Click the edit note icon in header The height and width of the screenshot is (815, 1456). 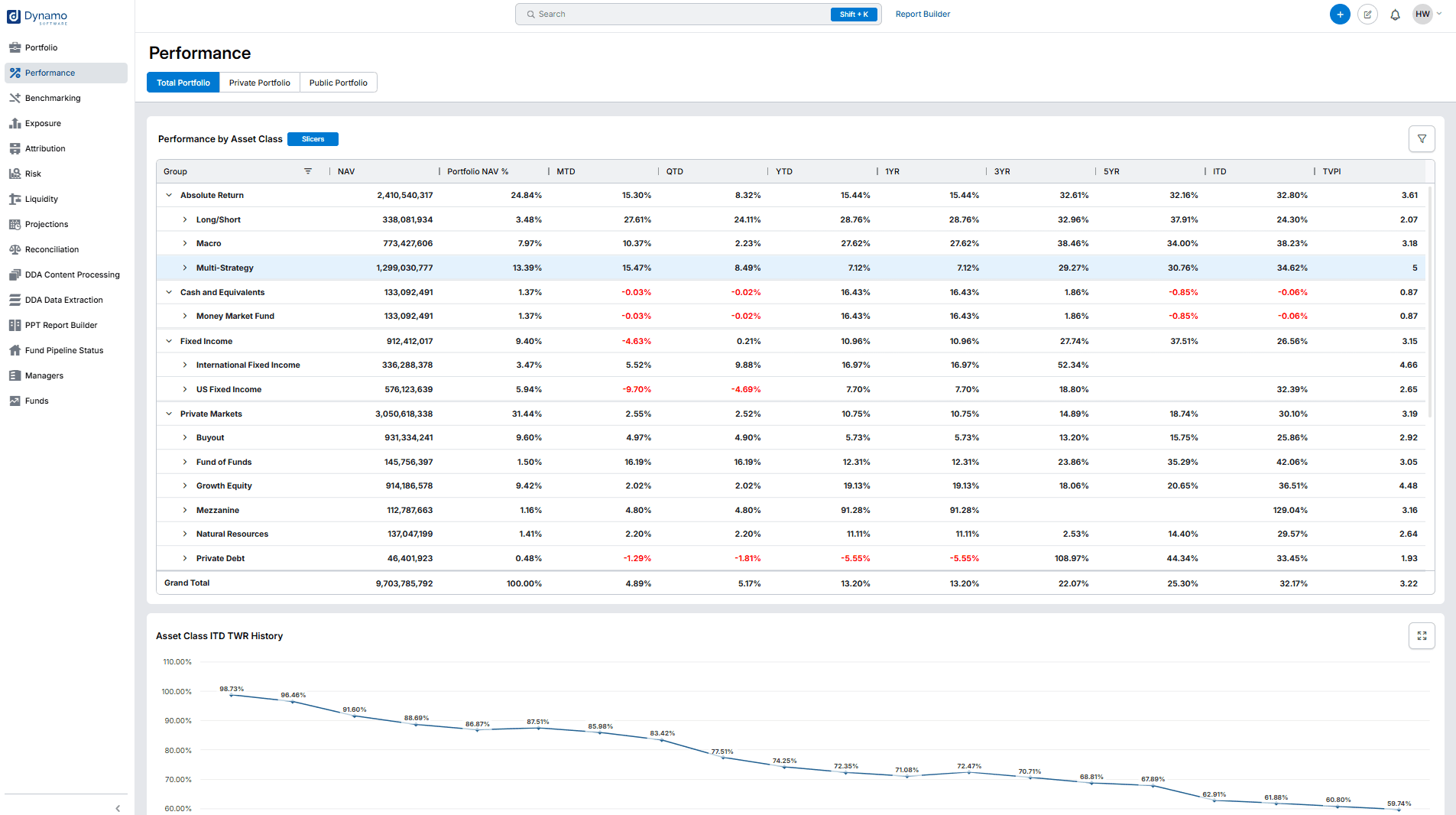coord(1367,15)
